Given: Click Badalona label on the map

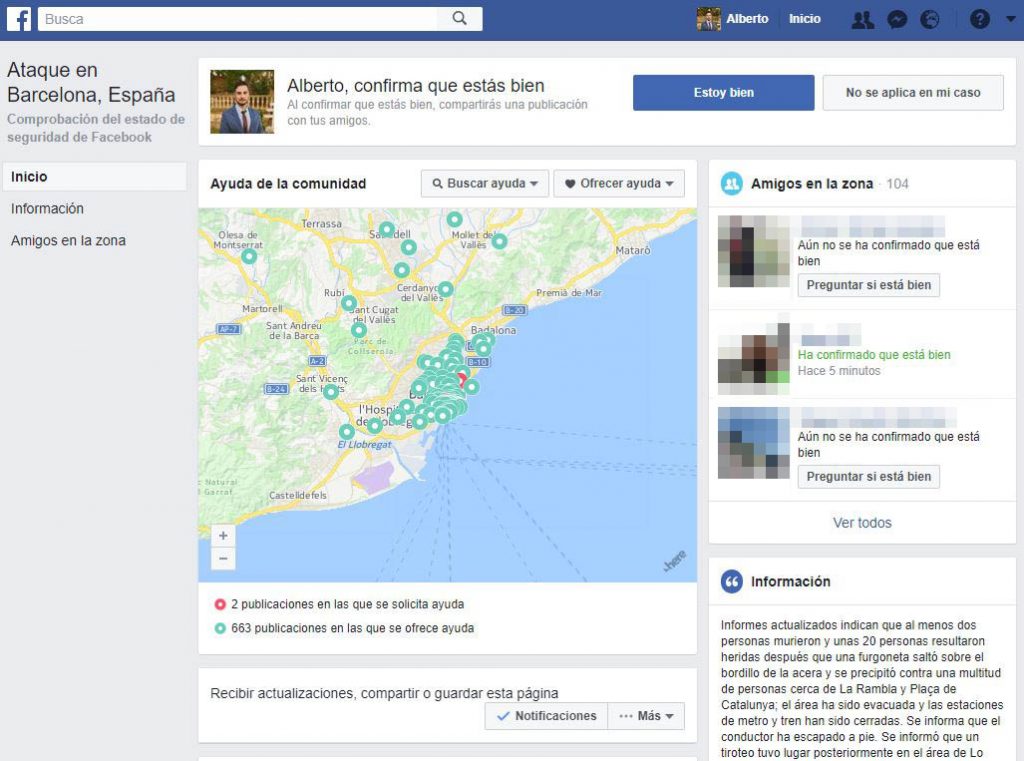Looking at the screenshot, I should (494, 330).
